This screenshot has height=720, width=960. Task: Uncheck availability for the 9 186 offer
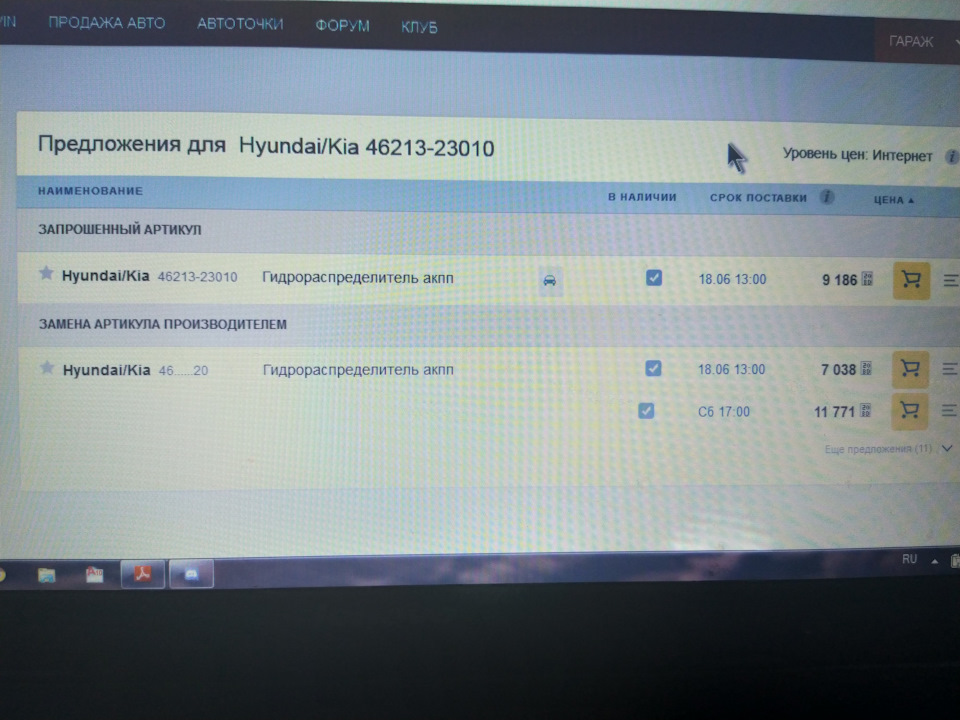click(x=654, y=277)
